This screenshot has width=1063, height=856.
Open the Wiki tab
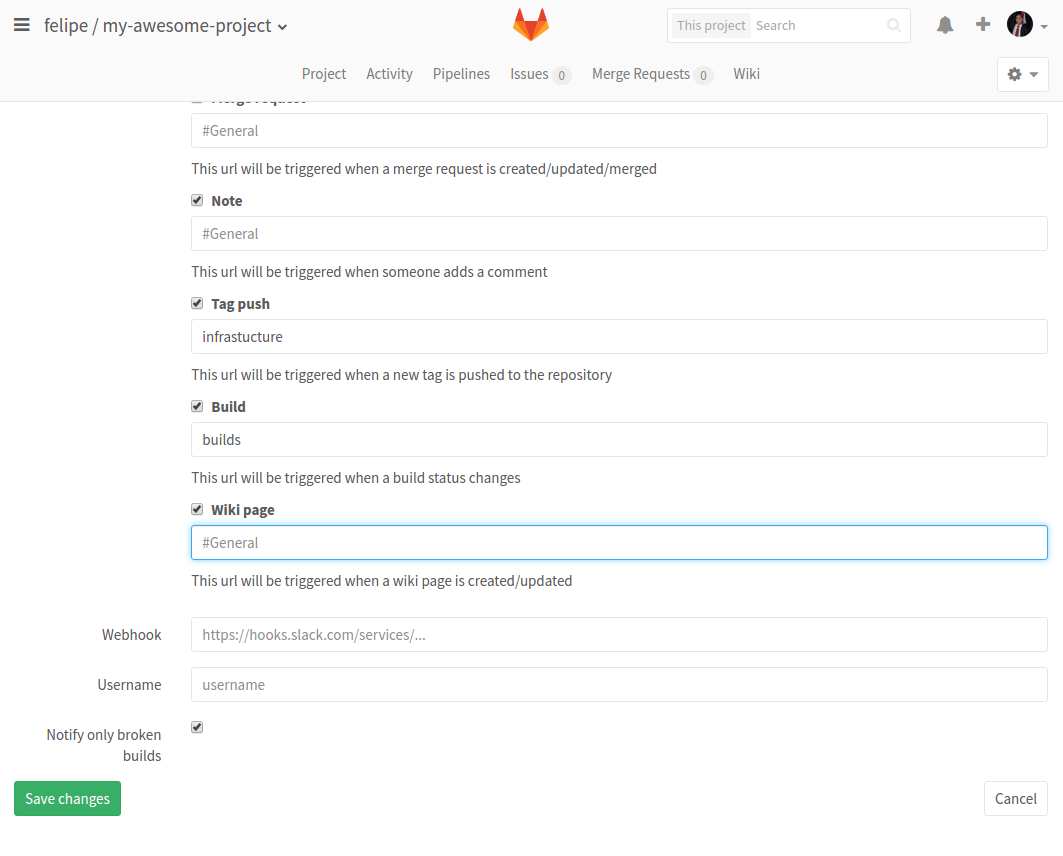(x=746, y=73)
